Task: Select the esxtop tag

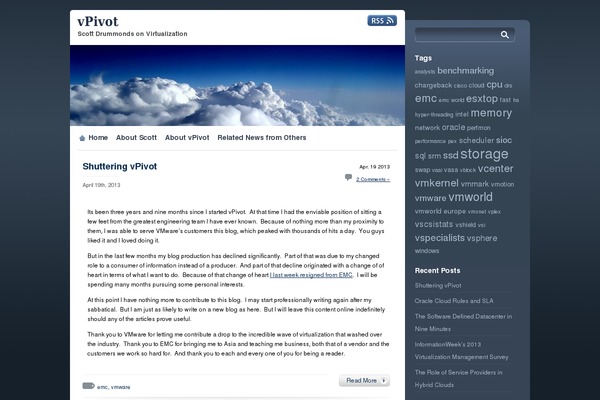Action: click(x=482, y=99)
